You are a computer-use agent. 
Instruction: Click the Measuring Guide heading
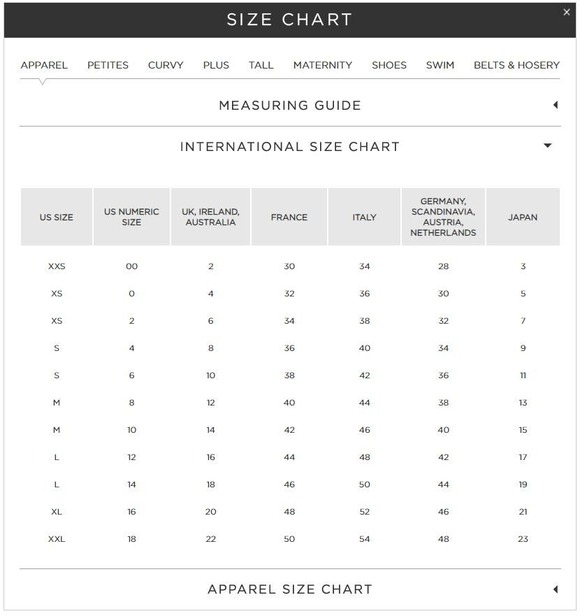tap(290, 105)
